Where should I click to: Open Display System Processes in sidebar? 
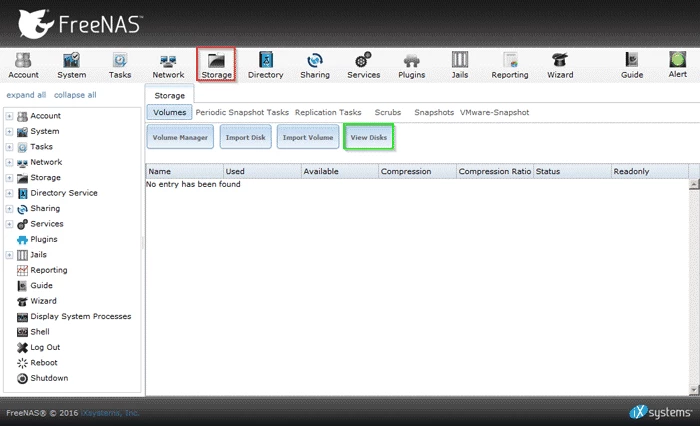point(74,317)
